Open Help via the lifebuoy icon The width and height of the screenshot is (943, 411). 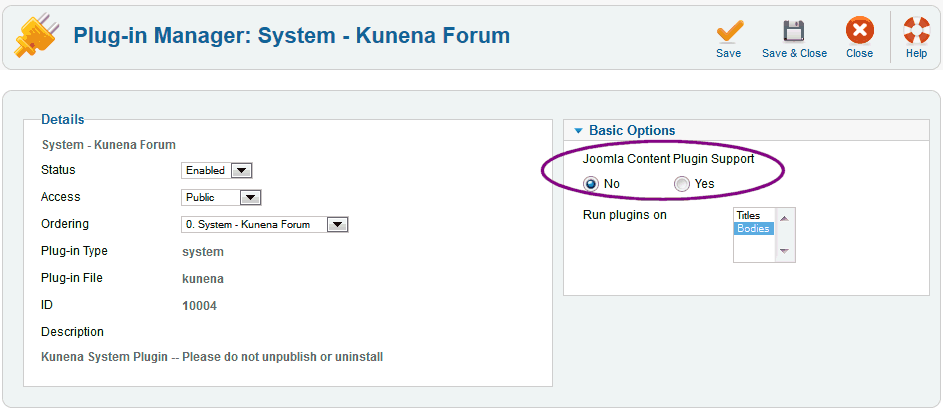[916, 30]
